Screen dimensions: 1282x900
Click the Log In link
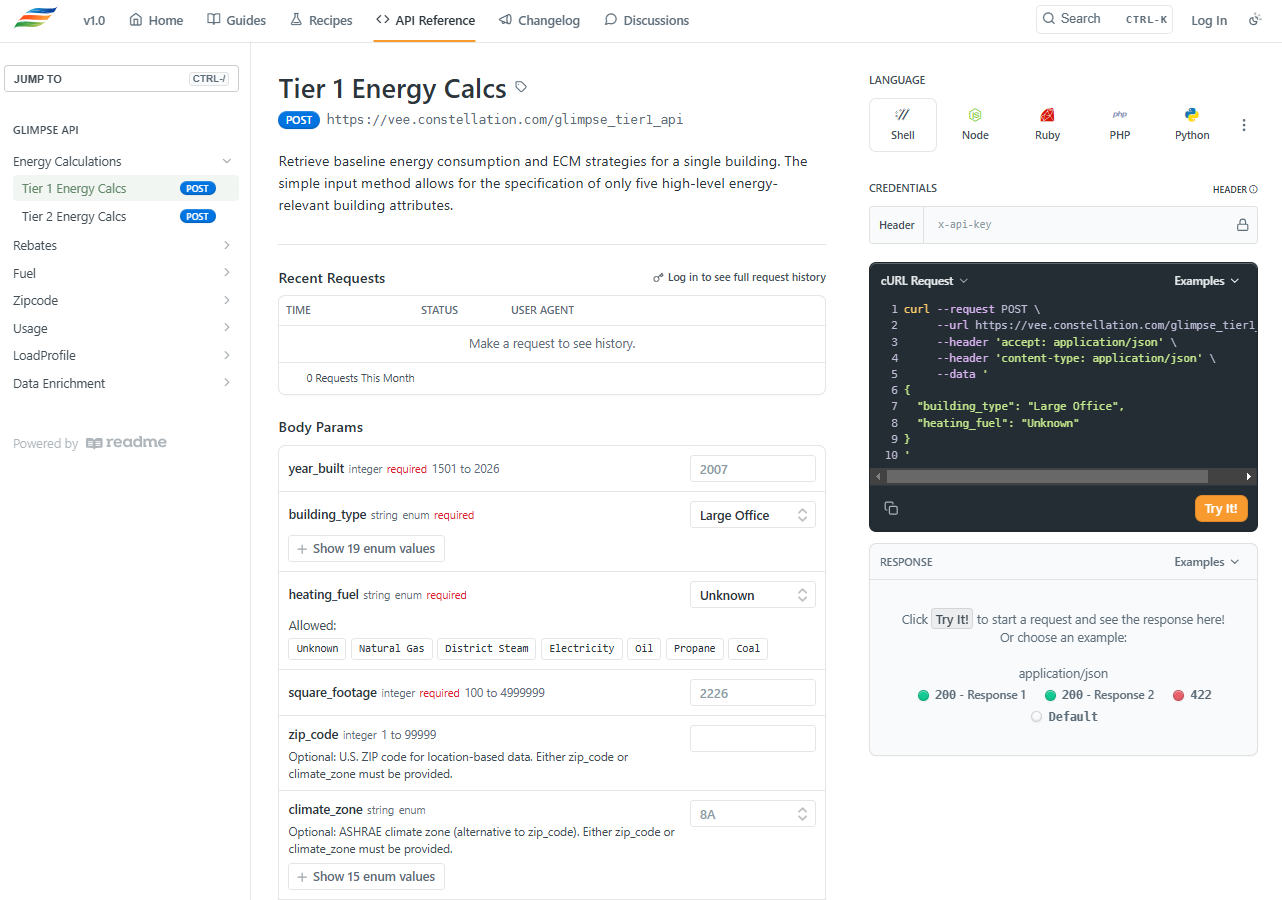coord(1209,20)
